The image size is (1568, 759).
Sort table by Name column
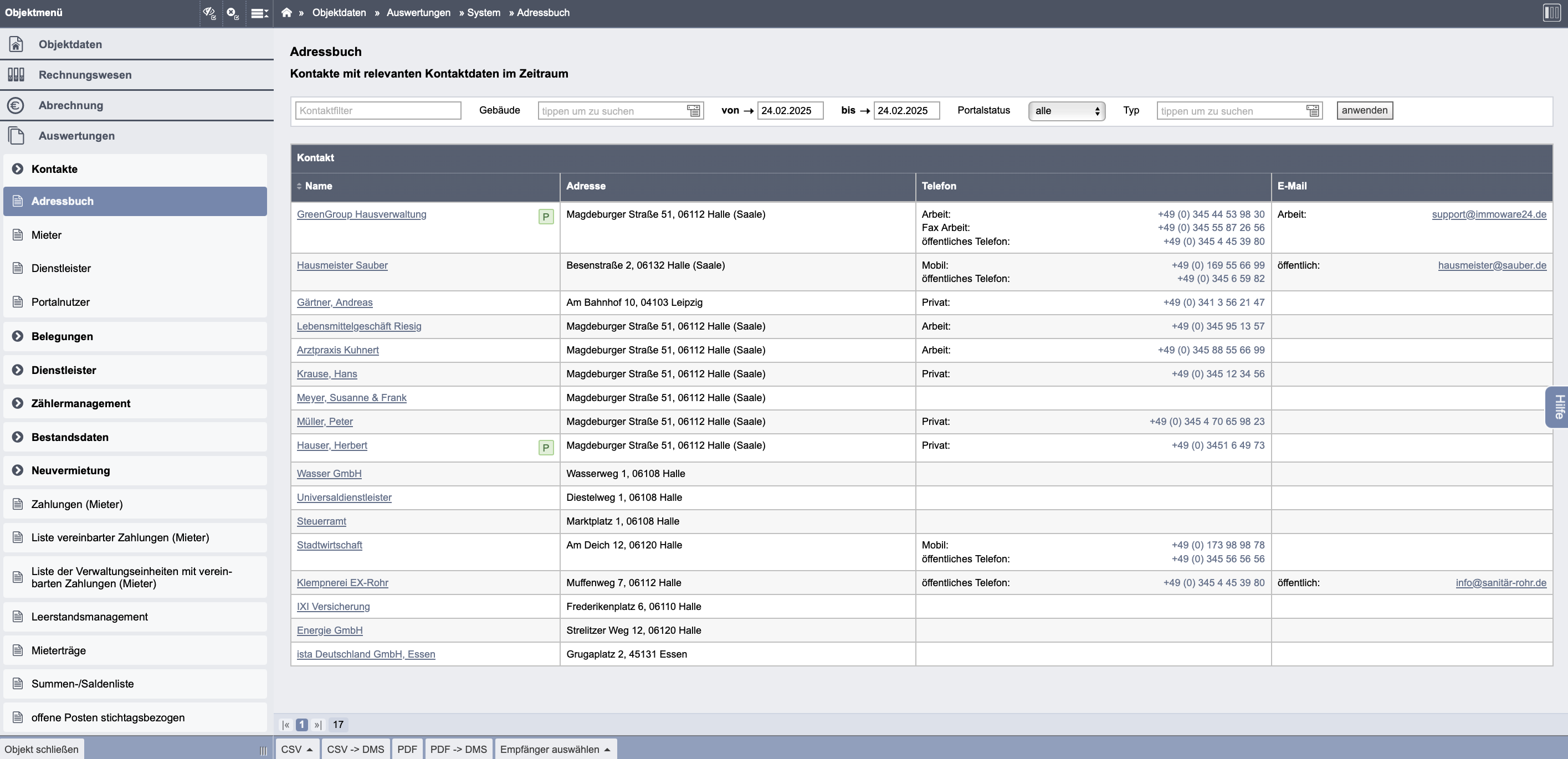(315, 186)
